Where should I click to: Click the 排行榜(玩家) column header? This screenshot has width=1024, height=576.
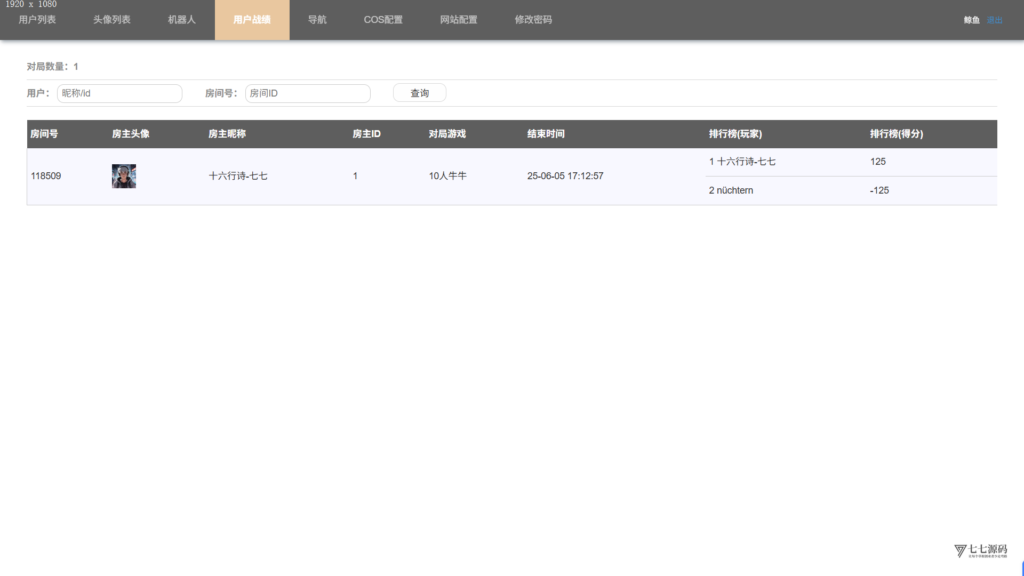point(735,134)
